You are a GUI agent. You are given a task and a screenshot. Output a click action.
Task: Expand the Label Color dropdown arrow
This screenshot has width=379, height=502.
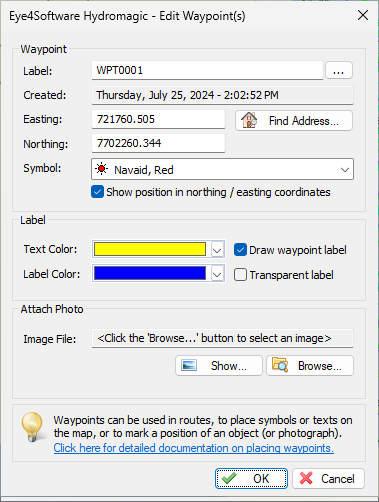[x=217, y=274]
